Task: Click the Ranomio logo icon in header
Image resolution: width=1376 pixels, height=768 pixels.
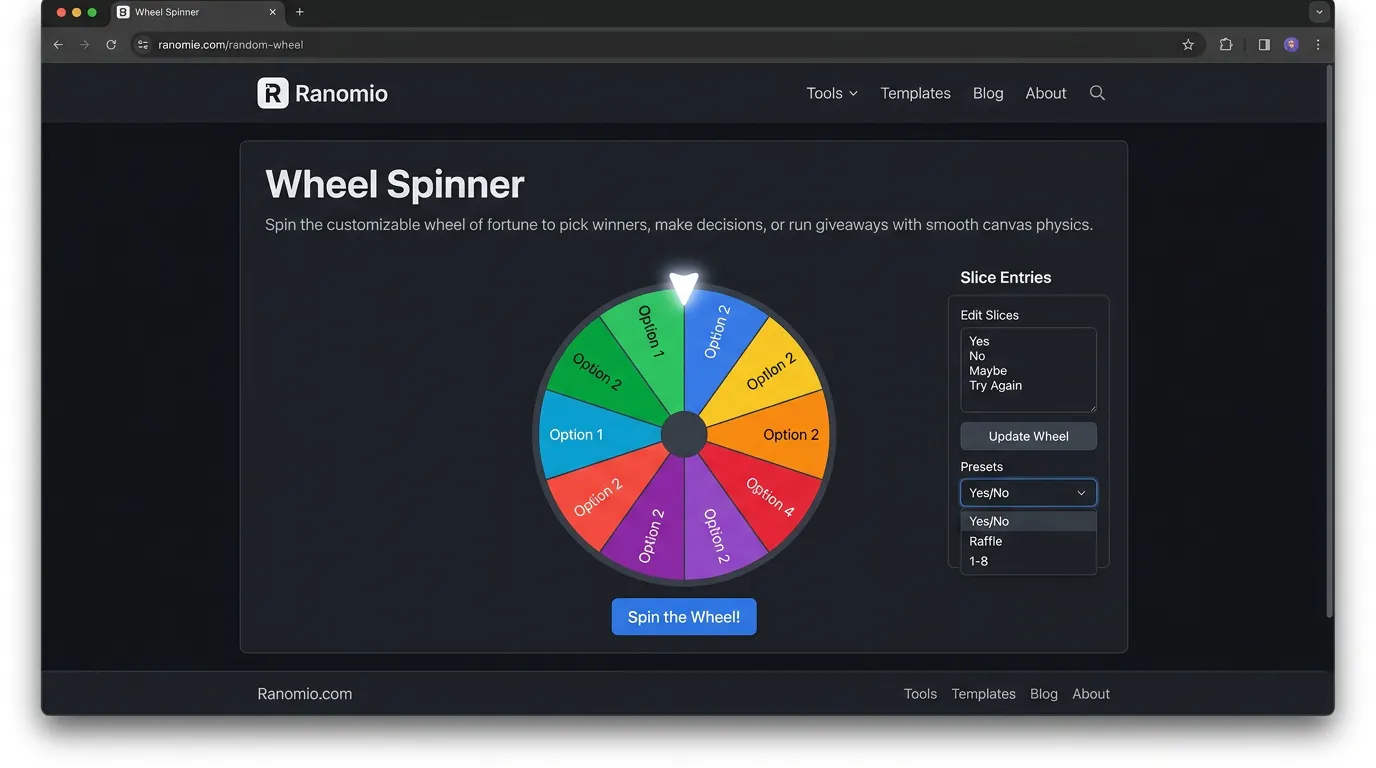Action: point(273,93)
